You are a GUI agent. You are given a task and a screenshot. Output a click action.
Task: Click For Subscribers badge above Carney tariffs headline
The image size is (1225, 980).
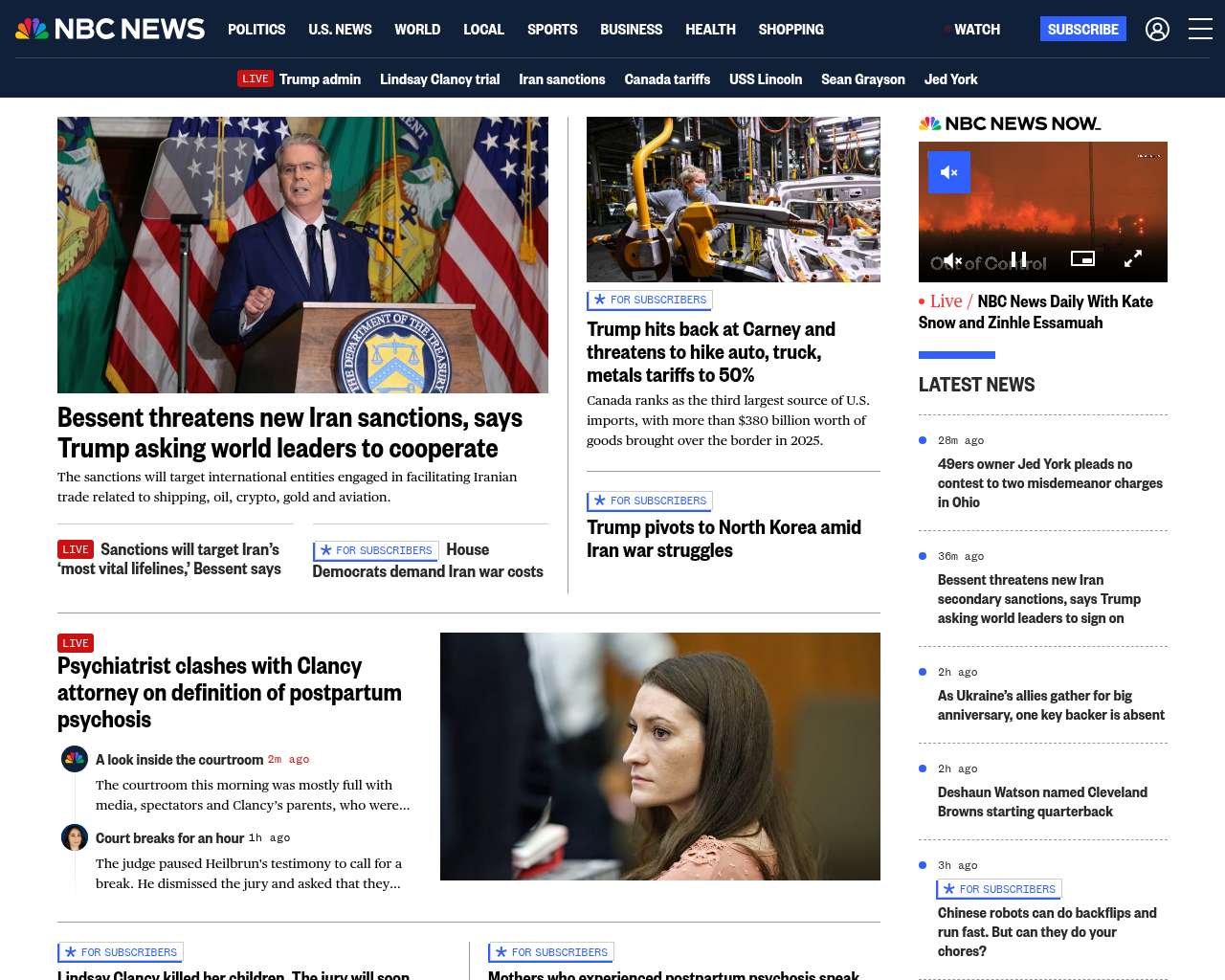point(650,300)
